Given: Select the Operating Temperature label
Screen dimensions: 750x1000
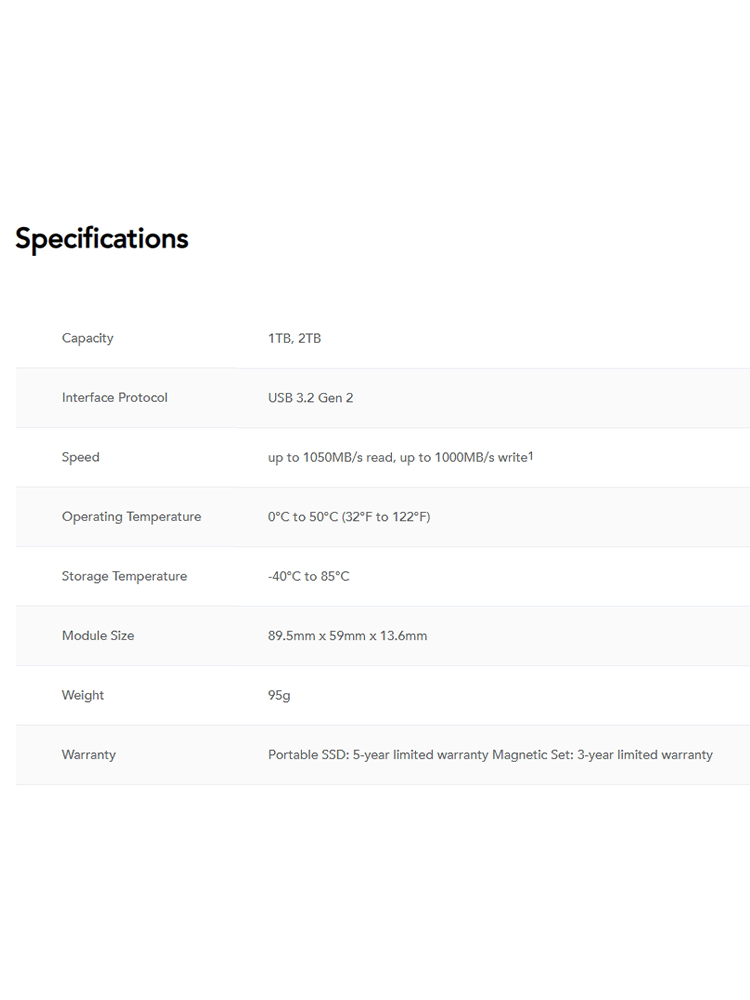Looking at the screenshot, I should (x=131, y=517).
